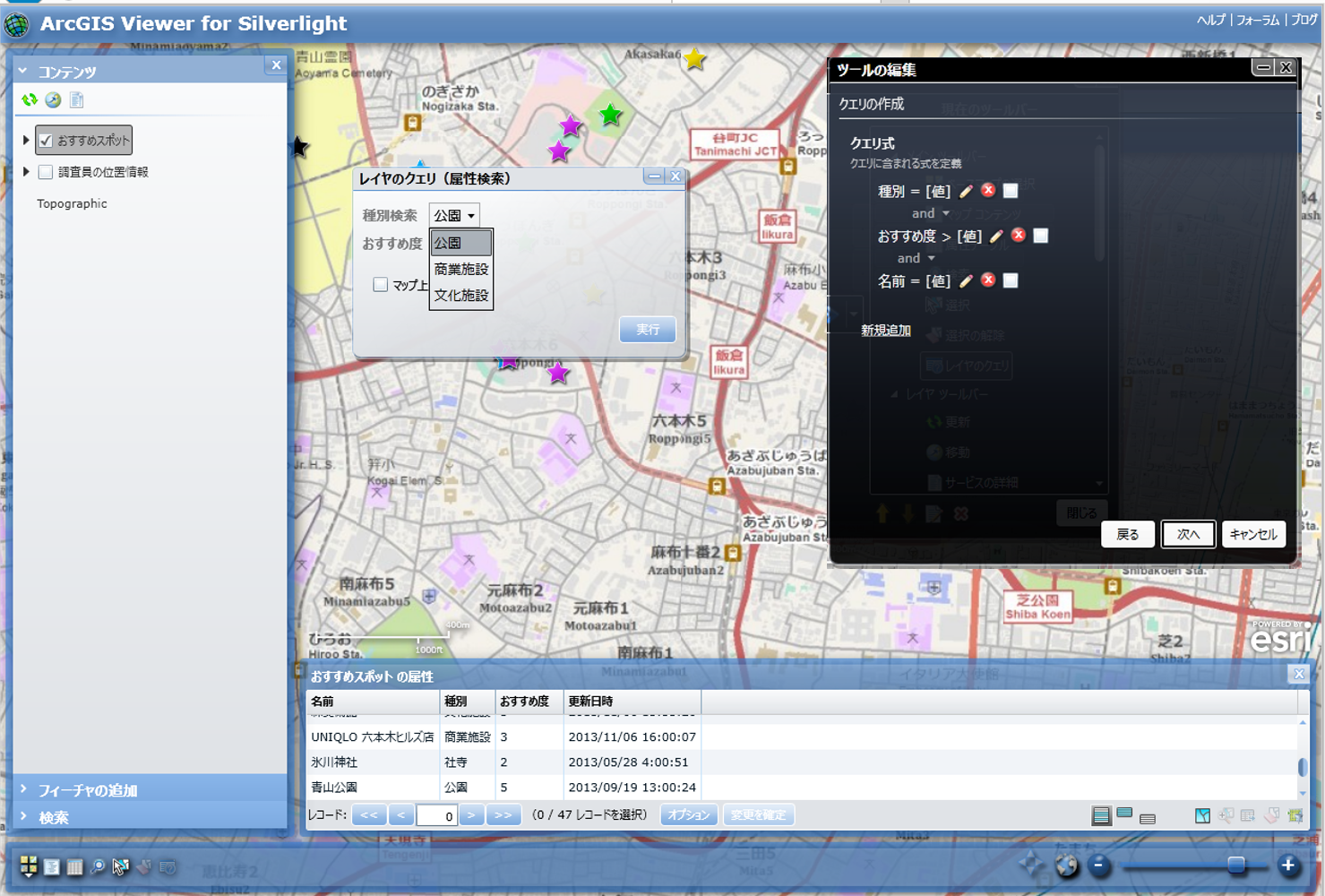Viewport: 1325px width, 896px height.
Task: Click the zoom out minus button
Action: [1099, 866]
